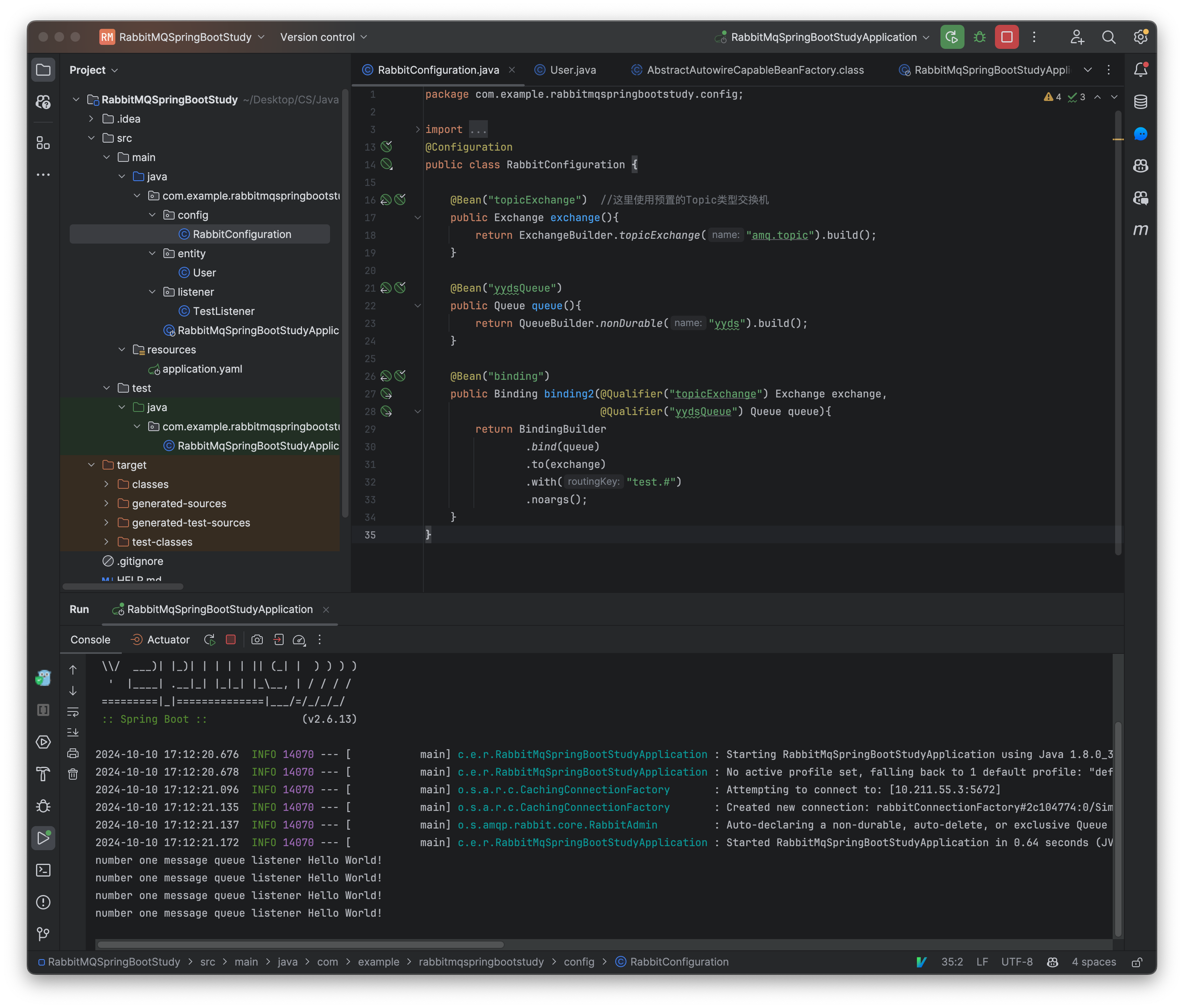Open the Terminal tool window
This screenshot has width=1184, height=1008.
(43, 870)
